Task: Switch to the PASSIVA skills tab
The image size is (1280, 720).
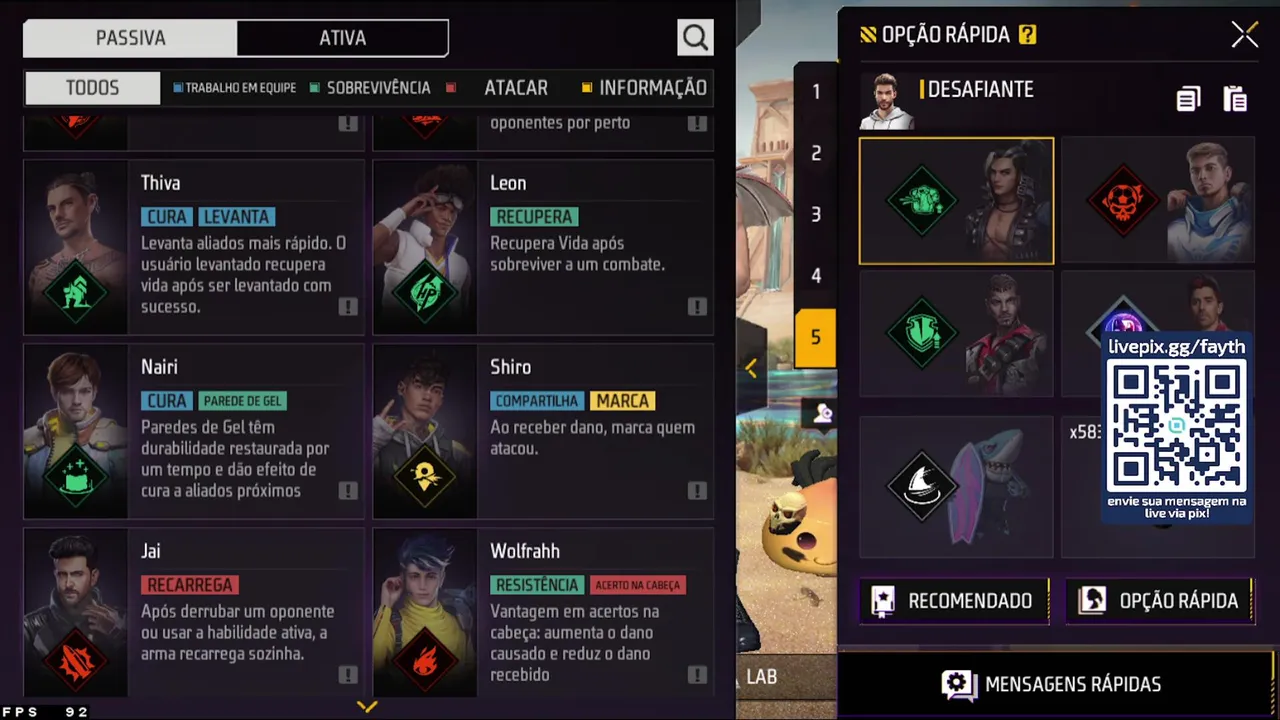Action: (x=130, y=38)
